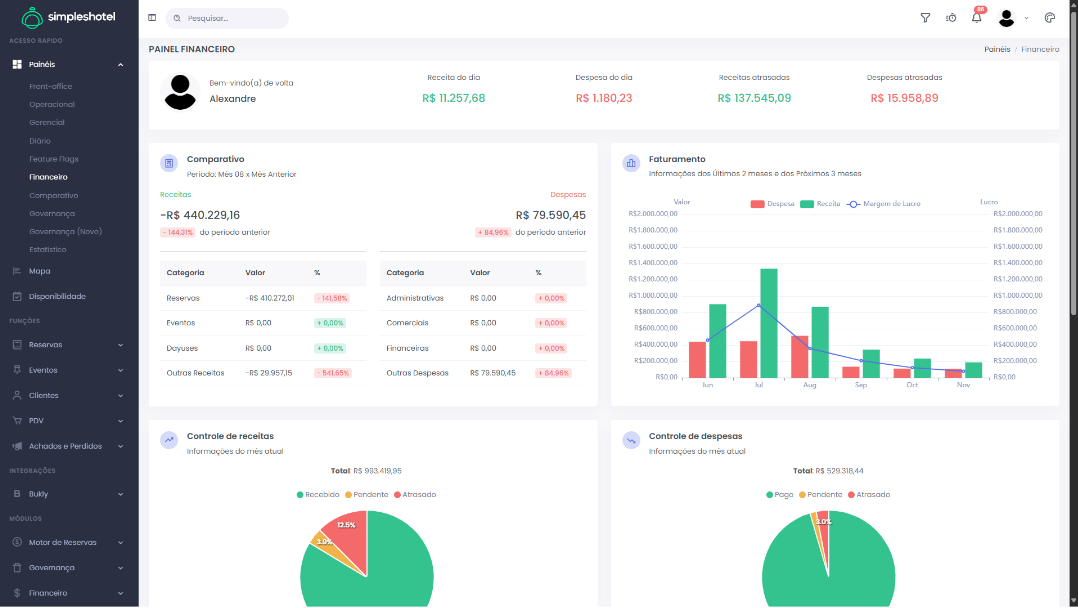Open the filter funnel icon

925,18
